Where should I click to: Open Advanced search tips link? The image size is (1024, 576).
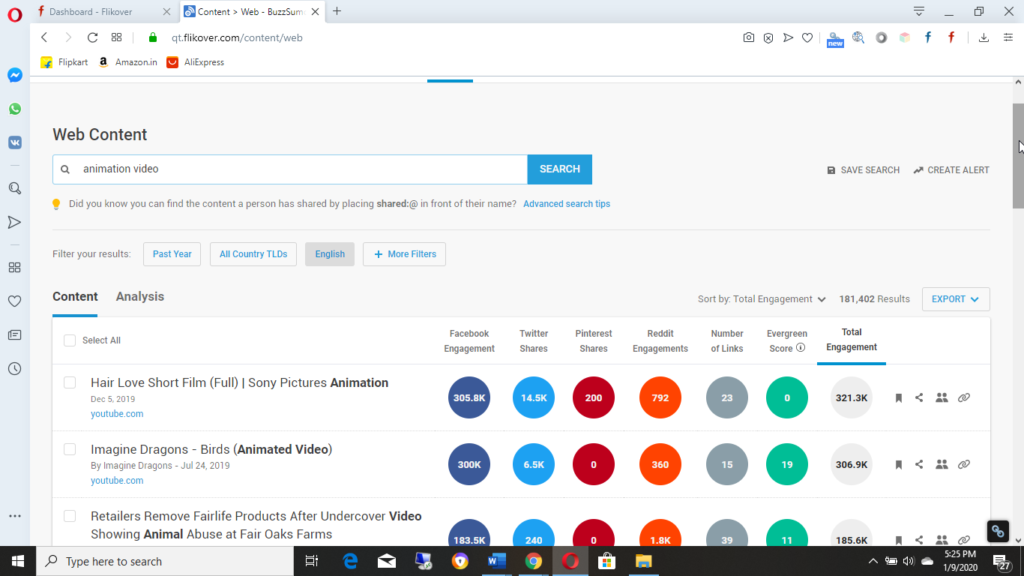click(x=566, y=204)
